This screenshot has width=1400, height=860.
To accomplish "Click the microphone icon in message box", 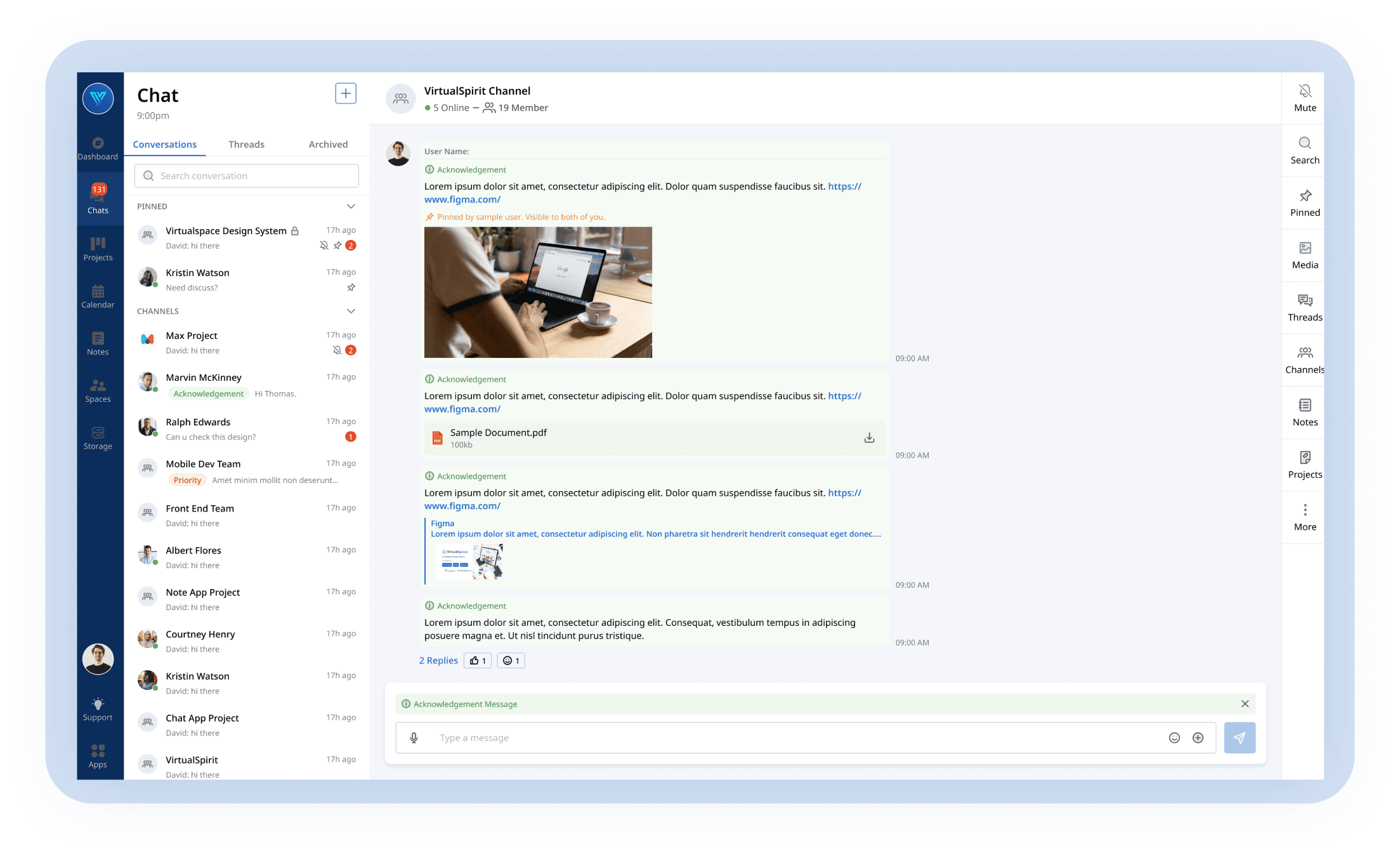I will (414, 738).
